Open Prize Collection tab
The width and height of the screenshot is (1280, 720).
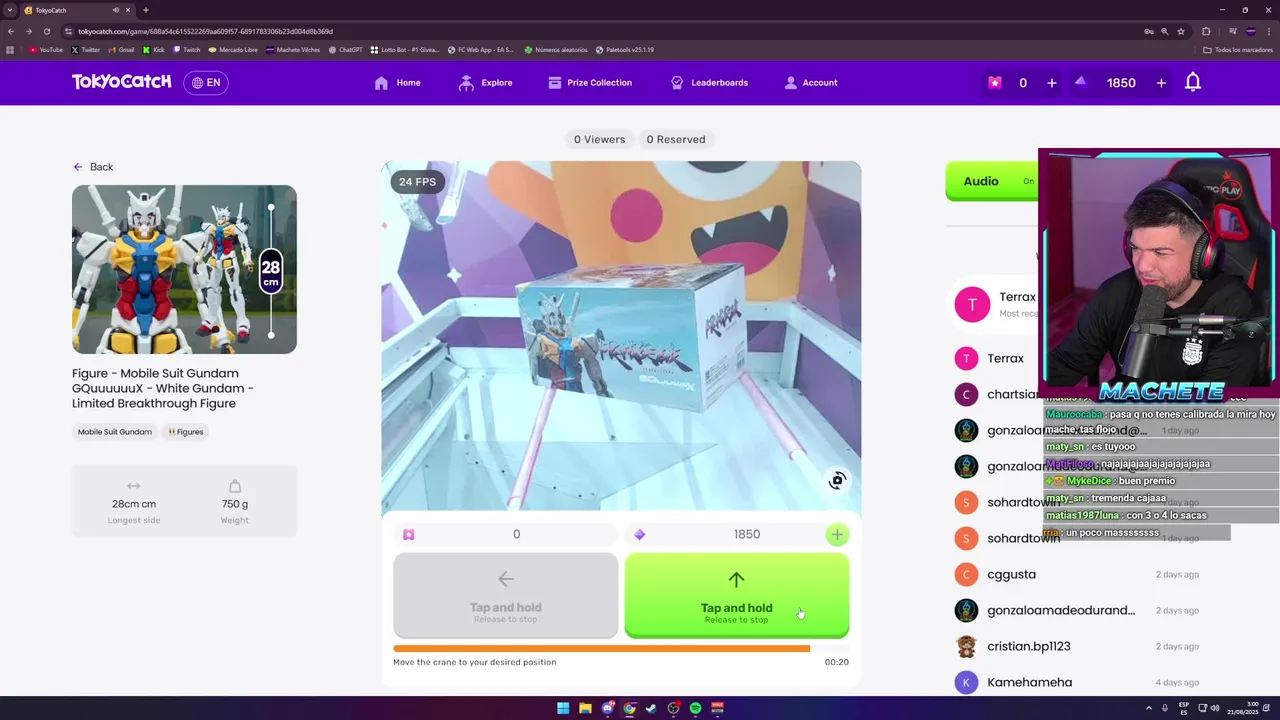(x=590, y=83)
